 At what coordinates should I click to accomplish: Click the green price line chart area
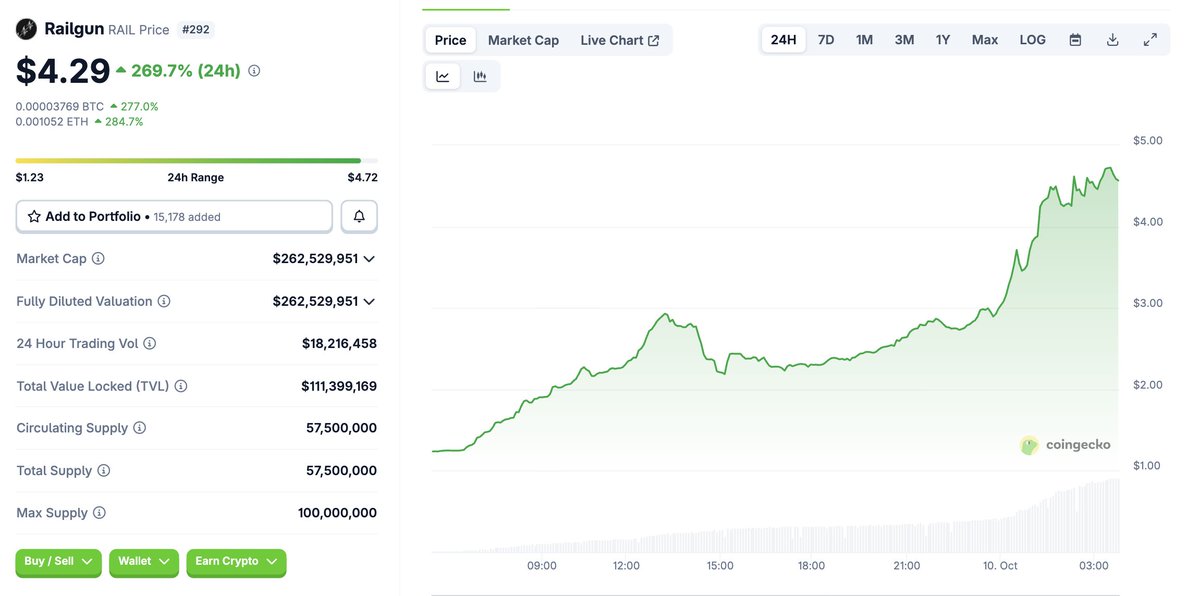775,320
